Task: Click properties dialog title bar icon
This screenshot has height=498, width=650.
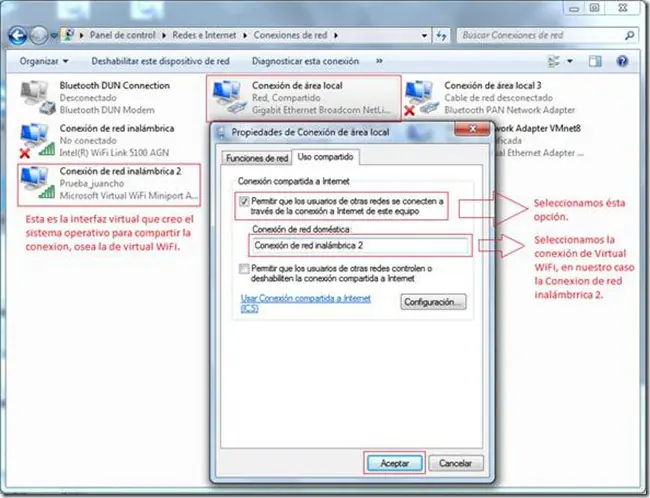Action: click(221, 133)
